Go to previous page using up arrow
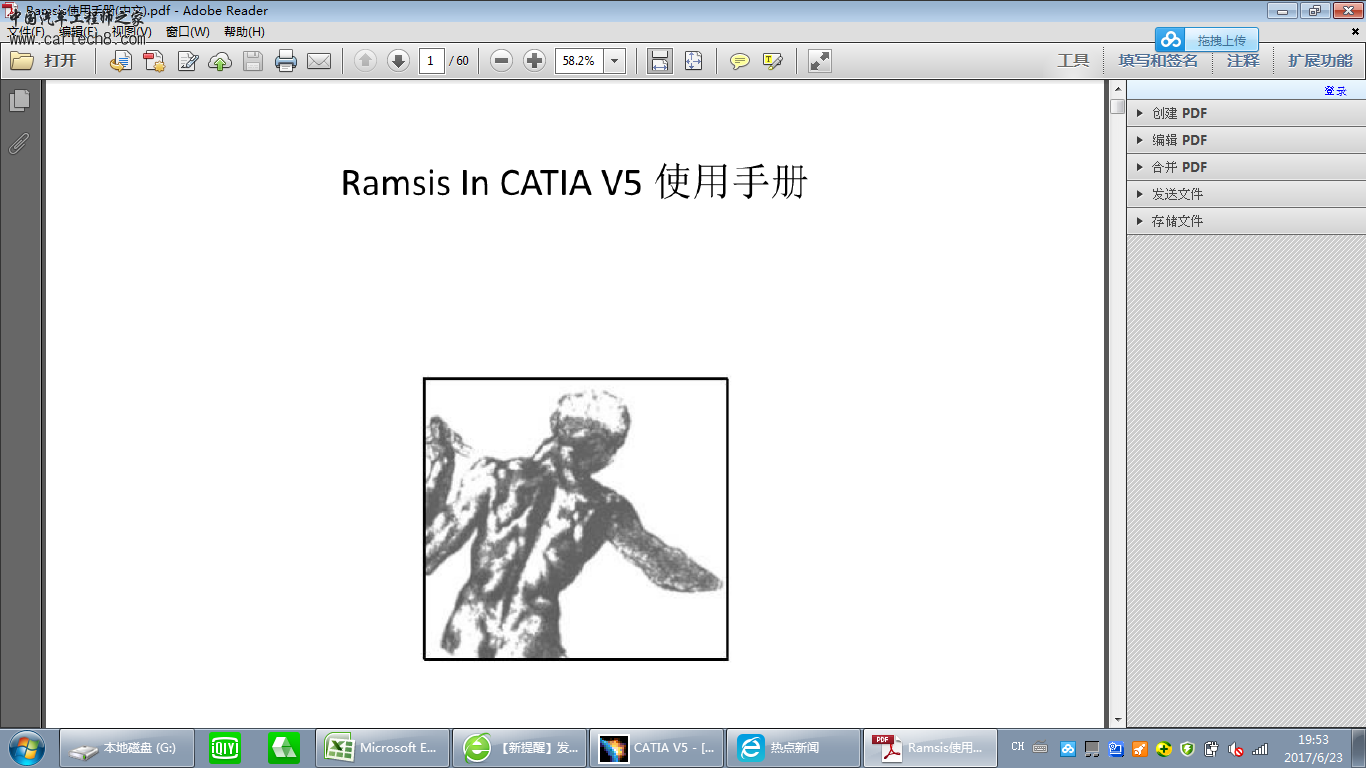The image size is (1366, 768). coord(365,61)
